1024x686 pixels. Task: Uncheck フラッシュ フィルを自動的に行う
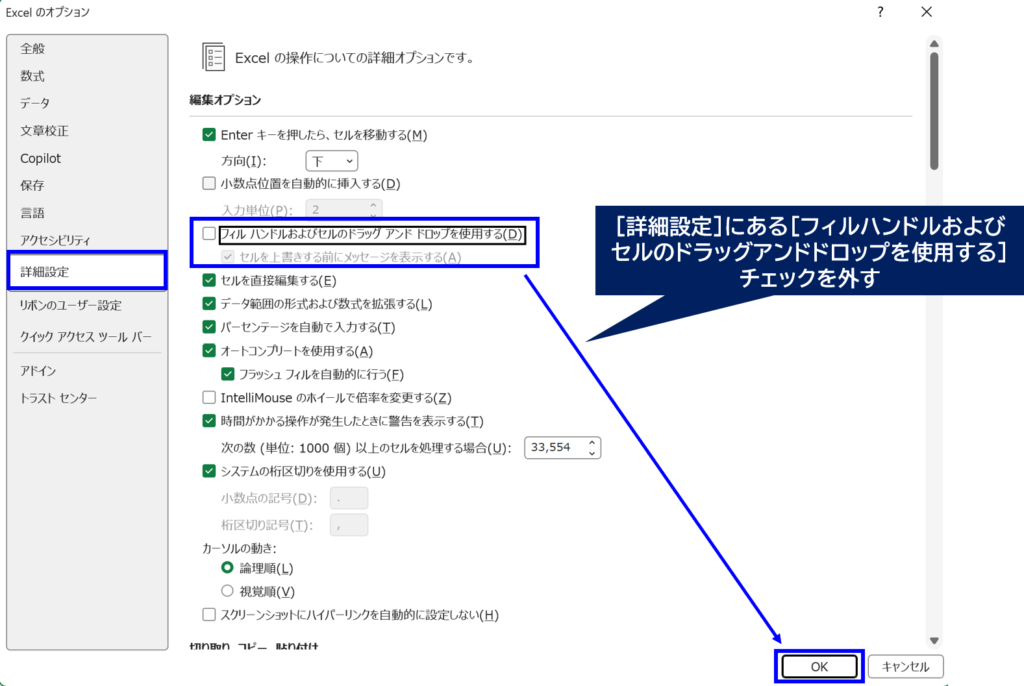[227, 374]
